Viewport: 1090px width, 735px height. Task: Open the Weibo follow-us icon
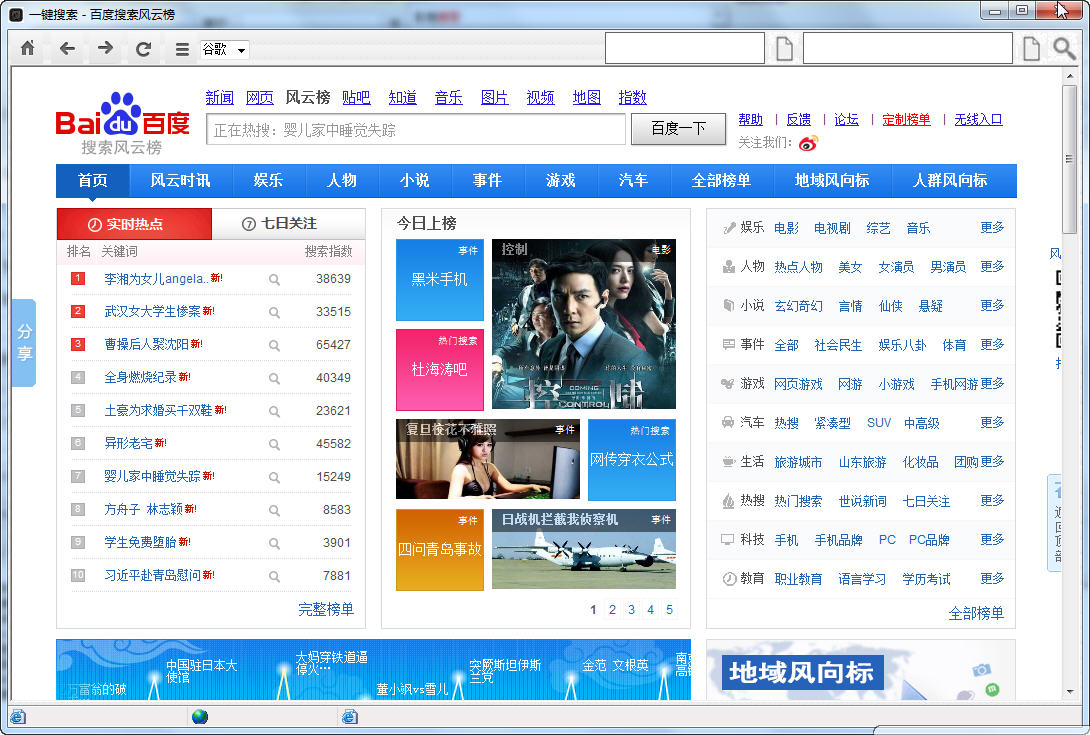click(x=808, y=143)
